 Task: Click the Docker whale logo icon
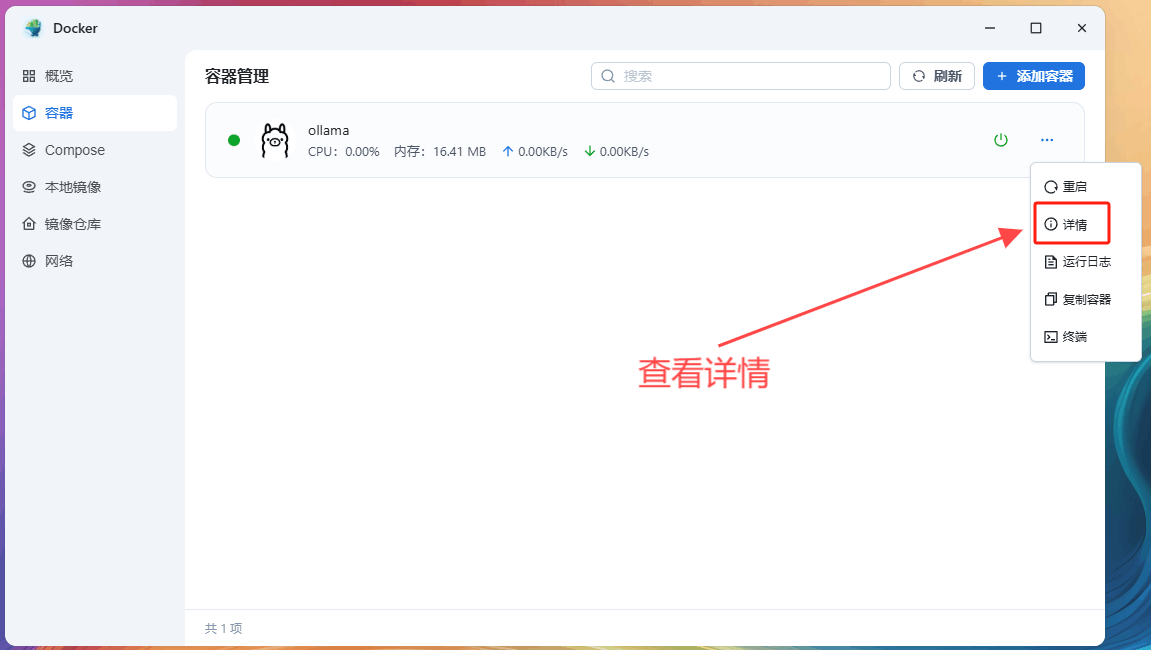34,28
